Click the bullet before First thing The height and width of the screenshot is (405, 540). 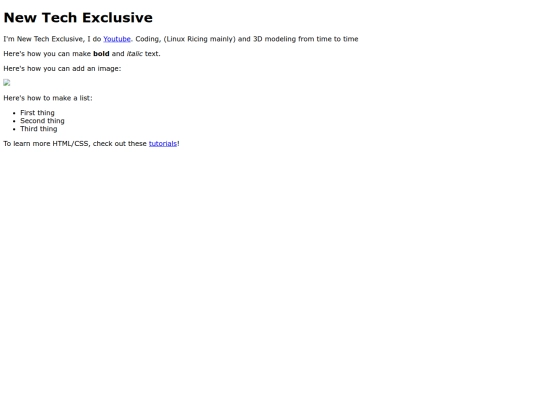coord(14,113)
